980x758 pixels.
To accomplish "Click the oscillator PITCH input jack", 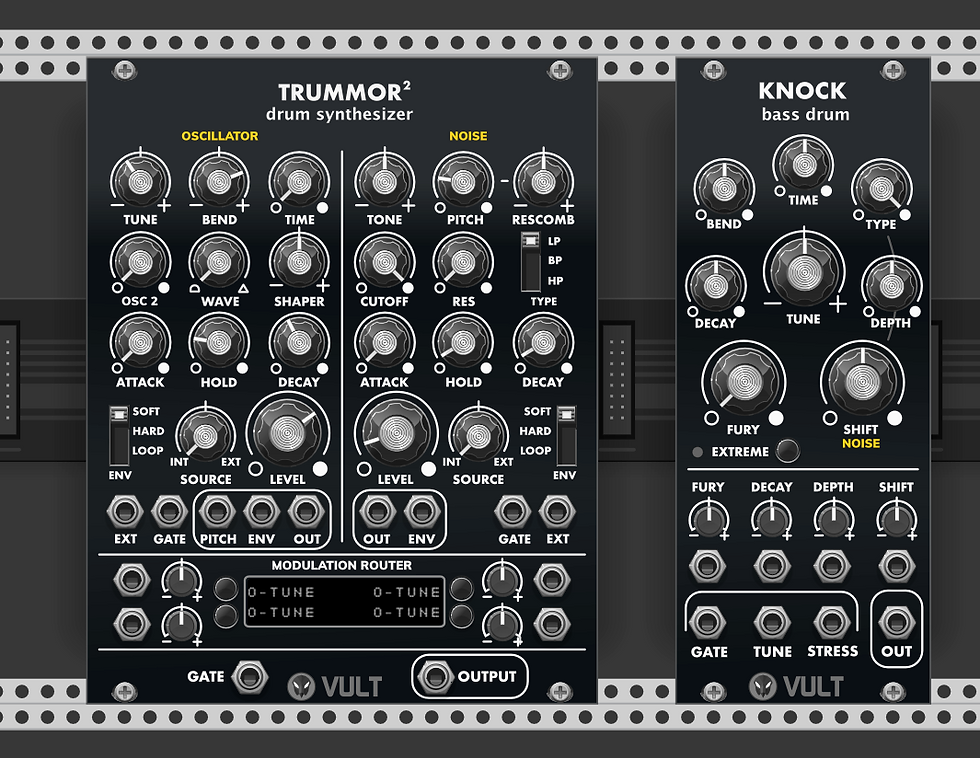I will [217, 512].
